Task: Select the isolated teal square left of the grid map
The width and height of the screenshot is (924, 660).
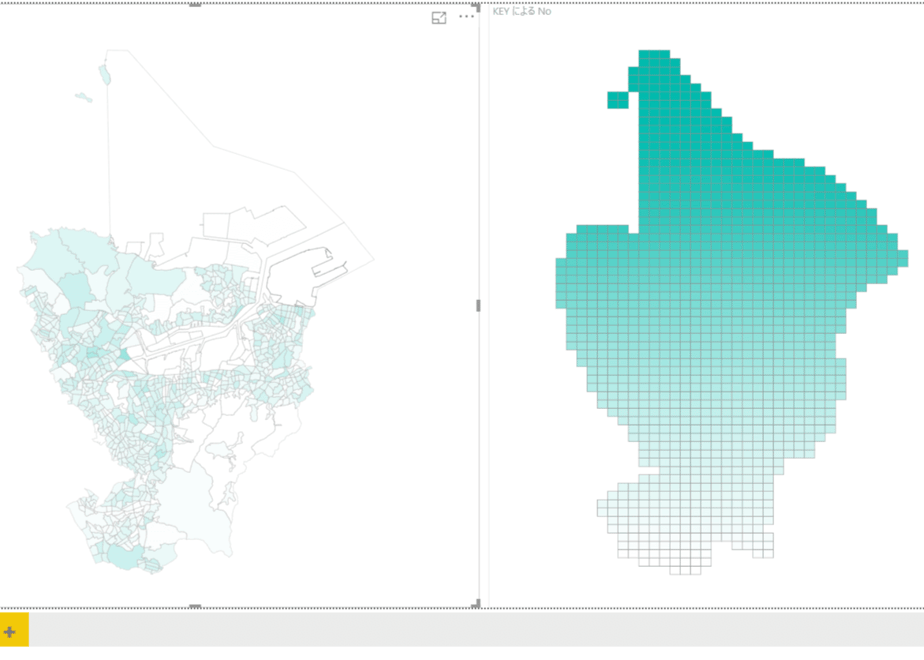Action: [x=618, y=100]
